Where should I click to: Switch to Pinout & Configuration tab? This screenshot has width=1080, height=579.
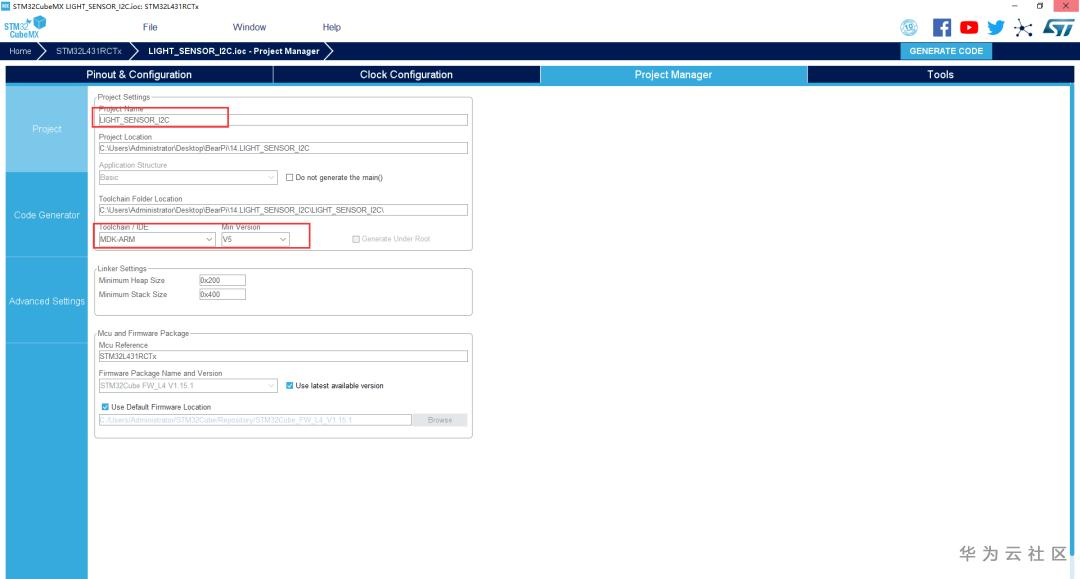pyautogui.click(x=139, y=74)
